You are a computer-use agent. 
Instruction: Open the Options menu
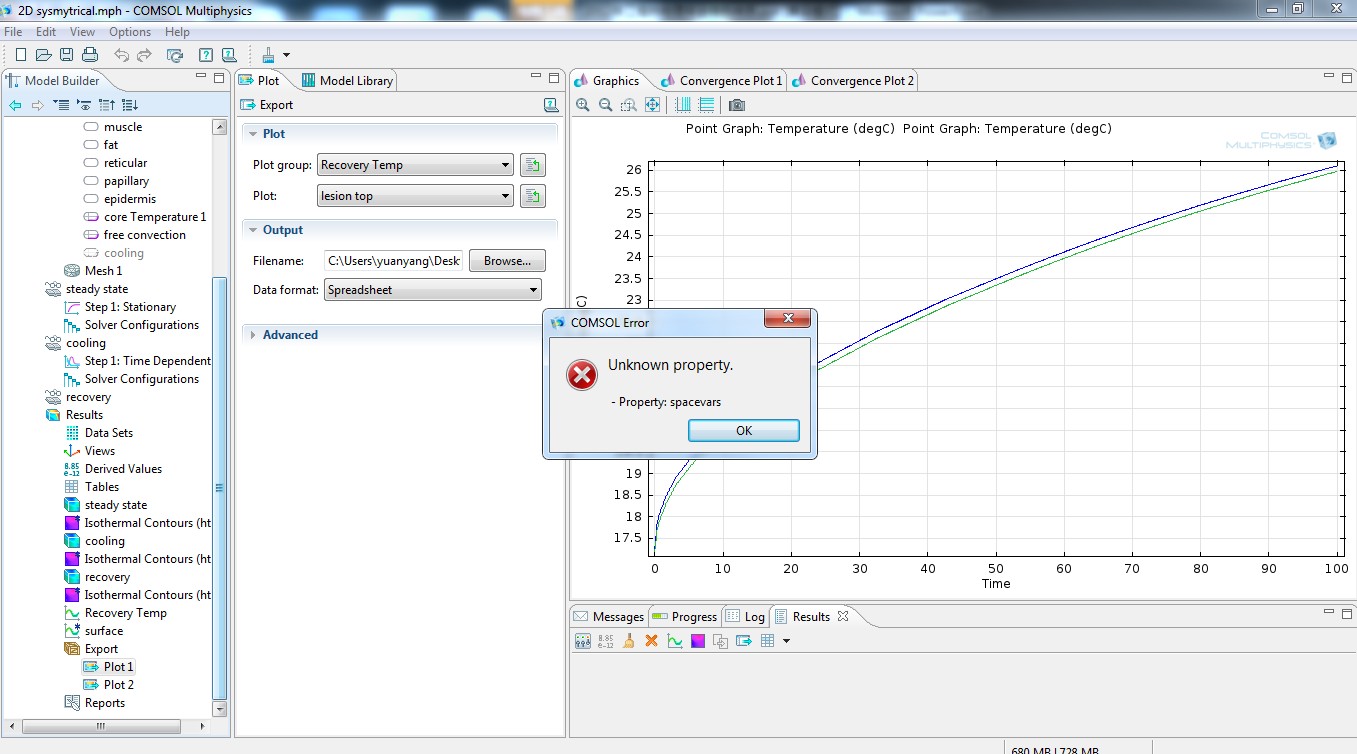click(x=130, y=32)
